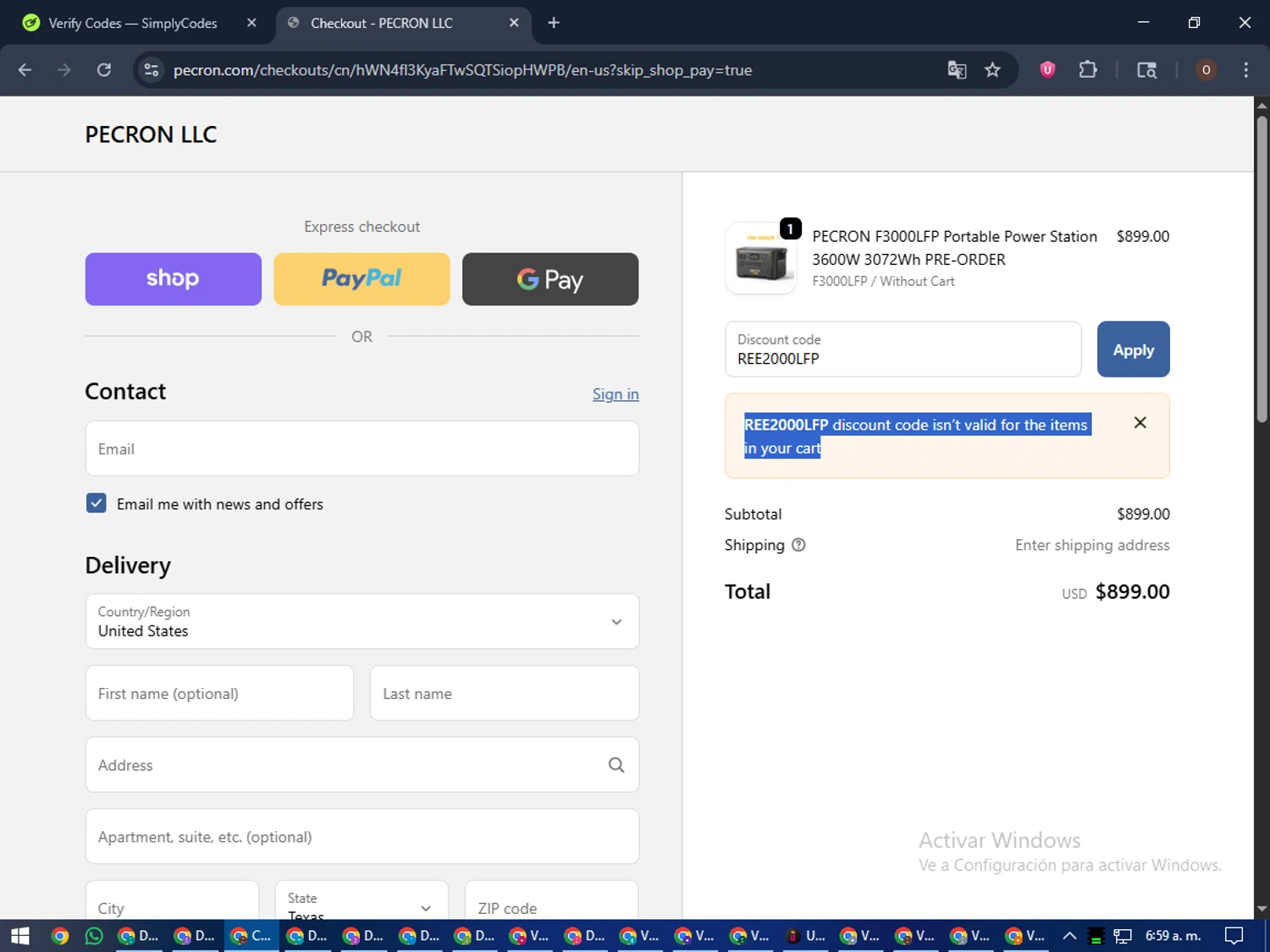Click the Enter shipping address text

click(1092, 545)
